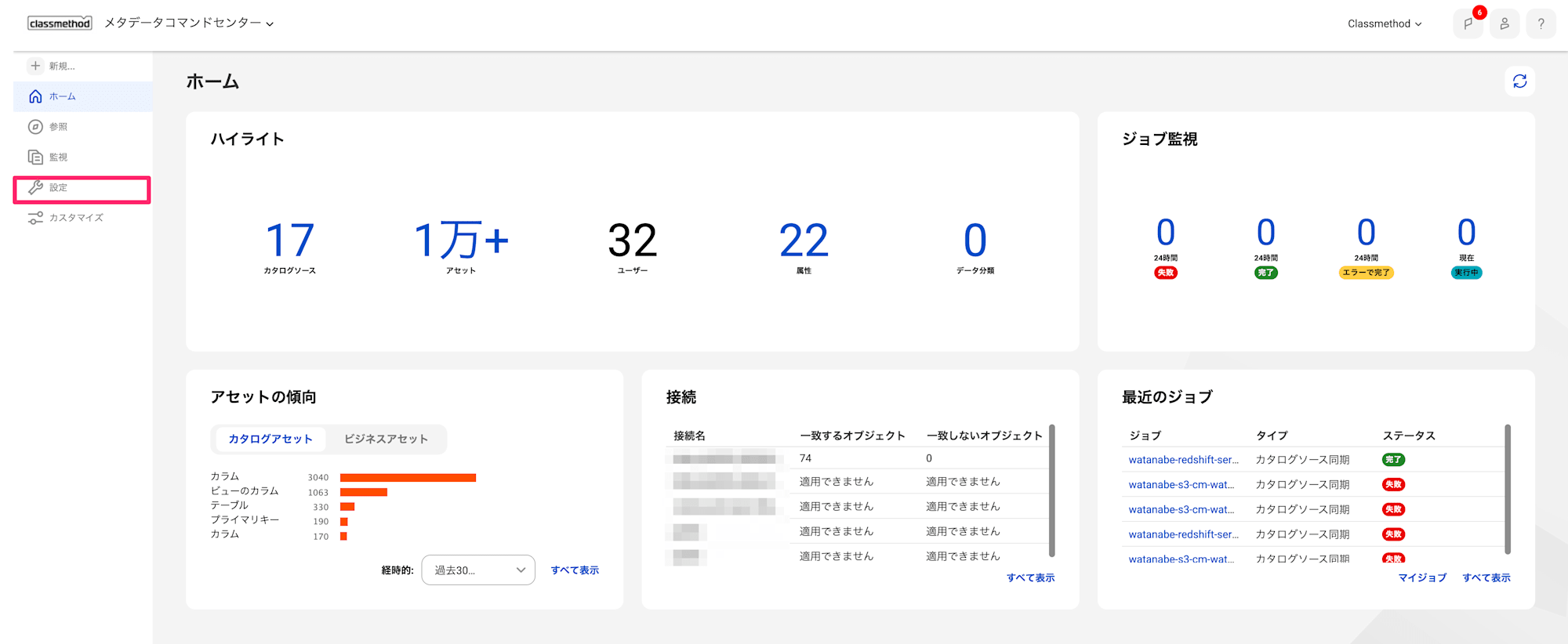The image size is (1568, 644).
Task: Open 参照 in the sidebar
Action: click(x=83, y=127)
